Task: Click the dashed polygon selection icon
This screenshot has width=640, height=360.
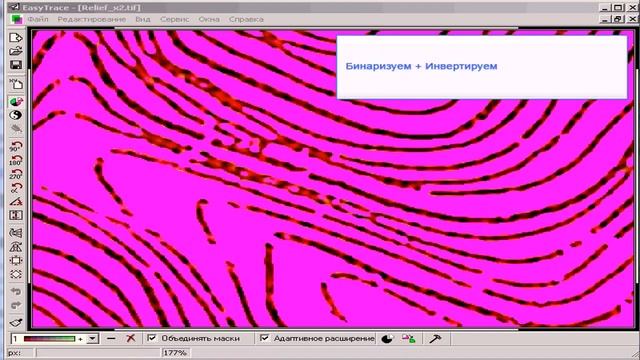Action: [16, 274]
